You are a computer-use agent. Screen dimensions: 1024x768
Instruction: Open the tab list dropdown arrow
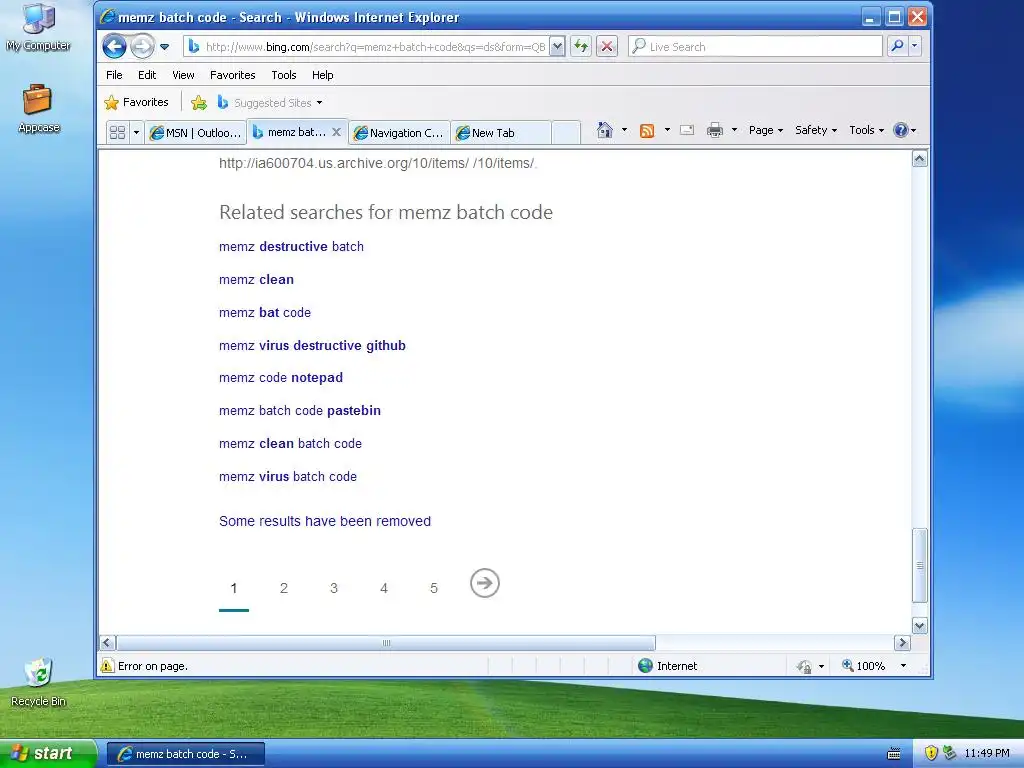tap(136, 133)
